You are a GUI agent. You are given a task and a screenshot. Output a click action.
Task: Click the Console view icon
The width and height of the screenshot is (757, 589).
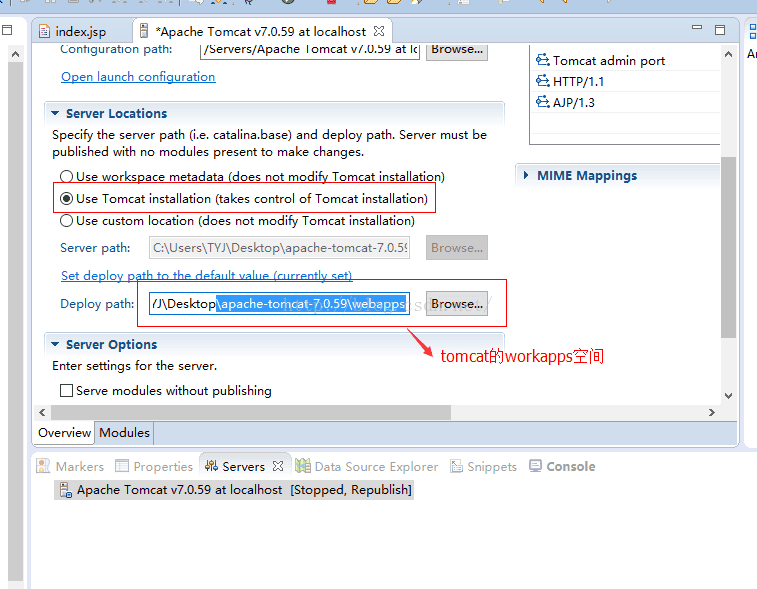coord(535,465)
